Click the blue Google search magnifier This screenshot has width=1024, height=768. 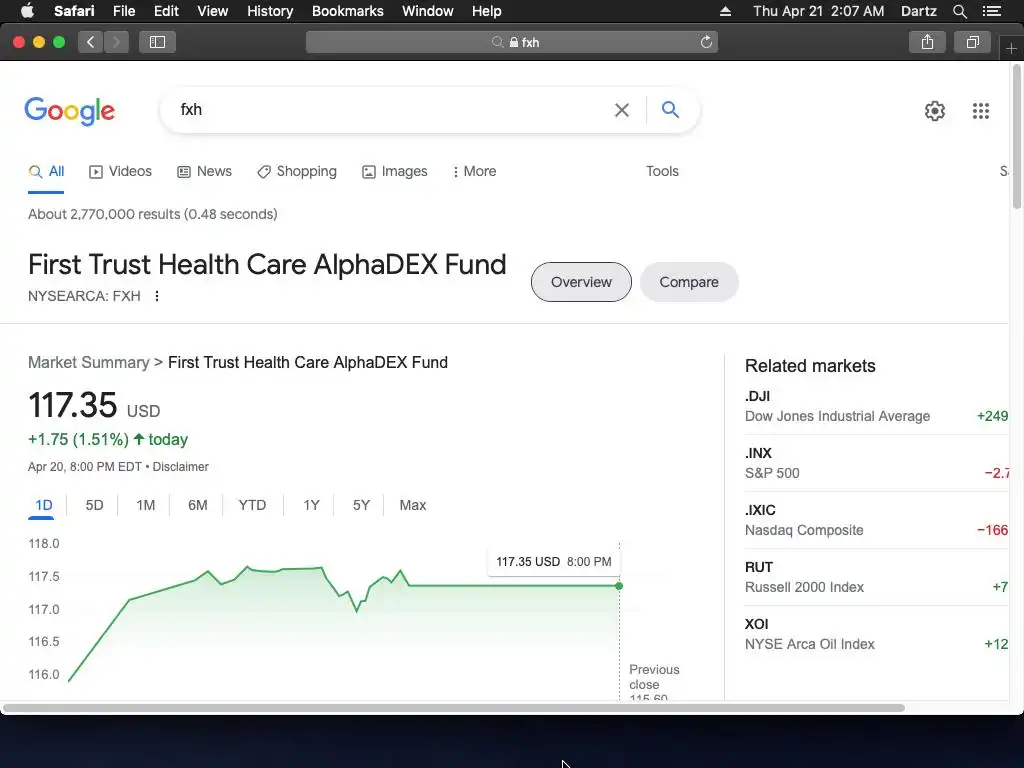click(670, 109)
